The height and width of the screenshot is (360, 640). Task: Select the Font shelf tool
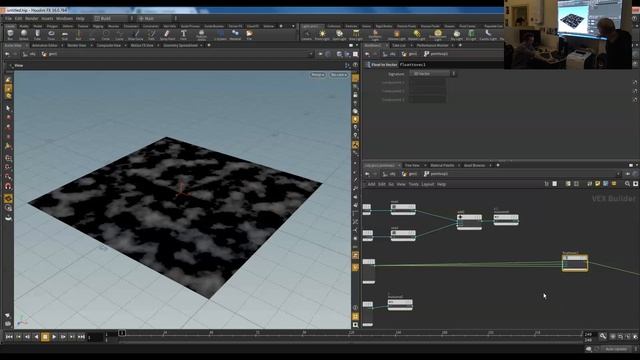(183, 35)
